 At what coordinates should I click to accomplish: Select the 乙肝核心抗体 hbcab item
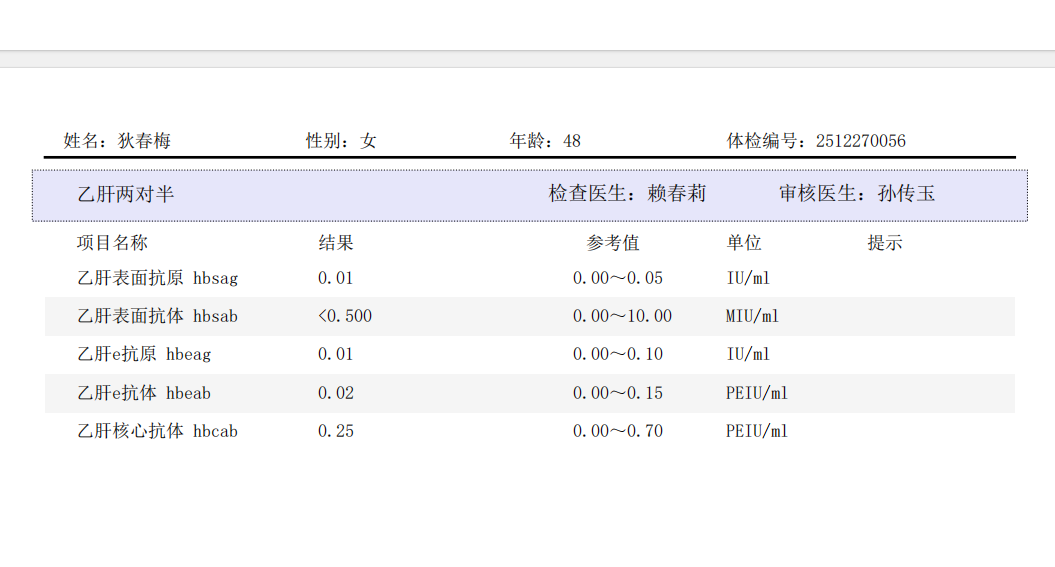tap(158, 431)
